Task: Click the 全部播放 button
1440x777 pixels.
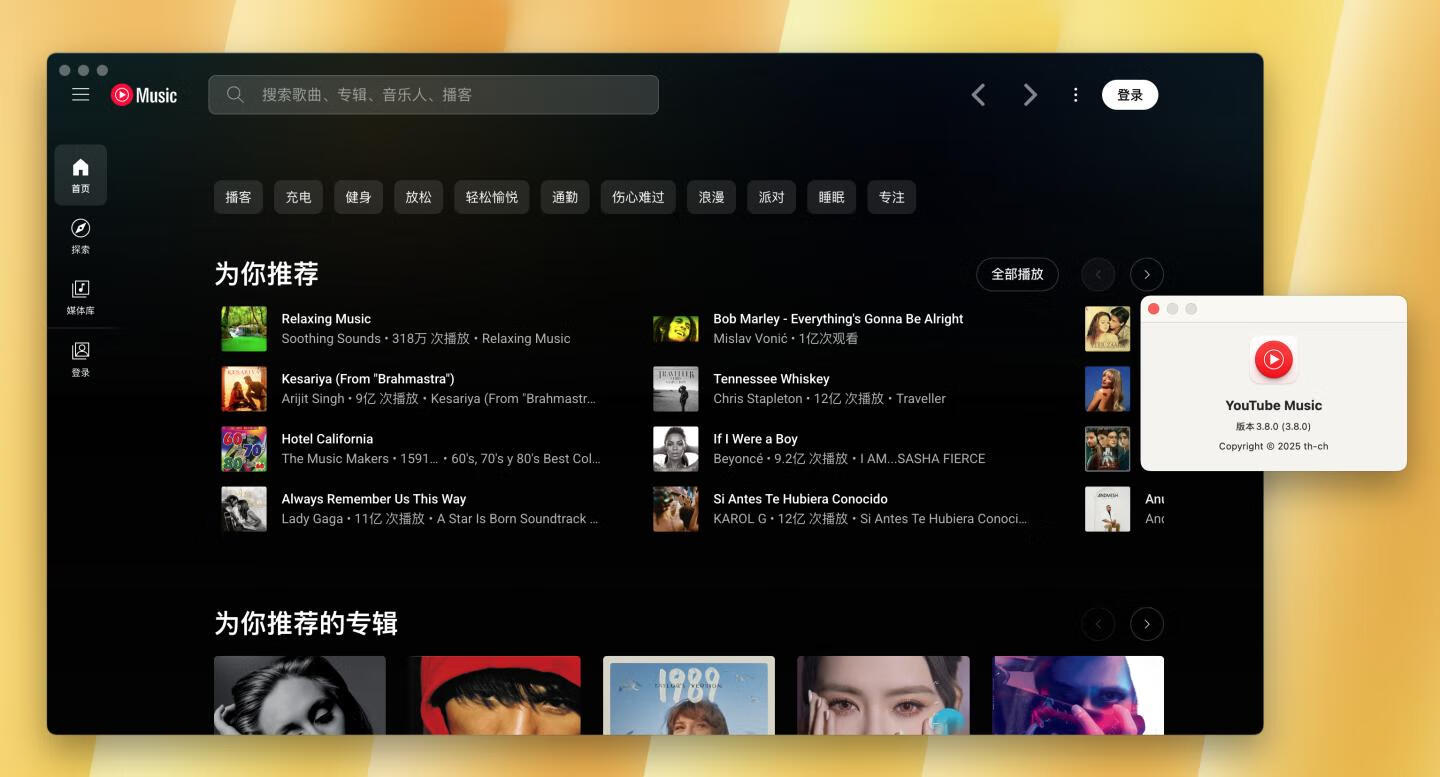Action: (x=1017, y=274)
